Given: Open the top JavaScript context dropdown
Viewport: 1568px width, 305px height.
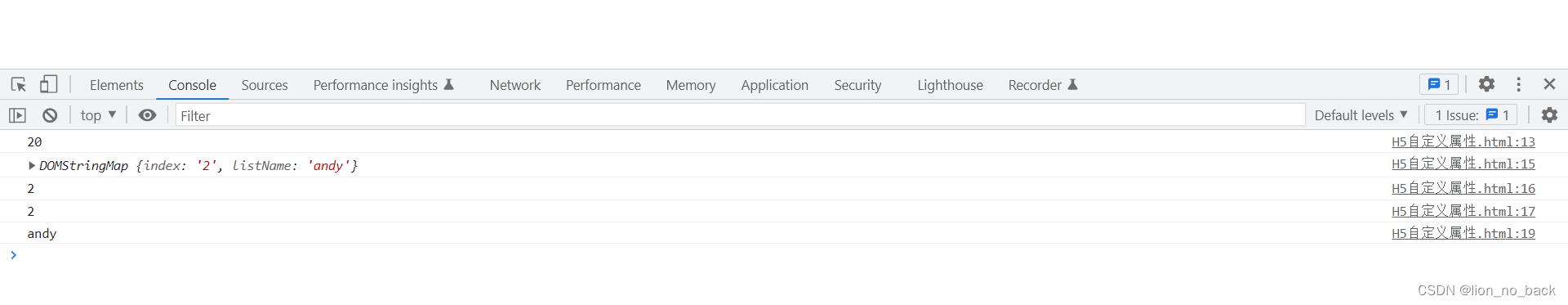Looking at the screenshot, I should tap(98, 115).
